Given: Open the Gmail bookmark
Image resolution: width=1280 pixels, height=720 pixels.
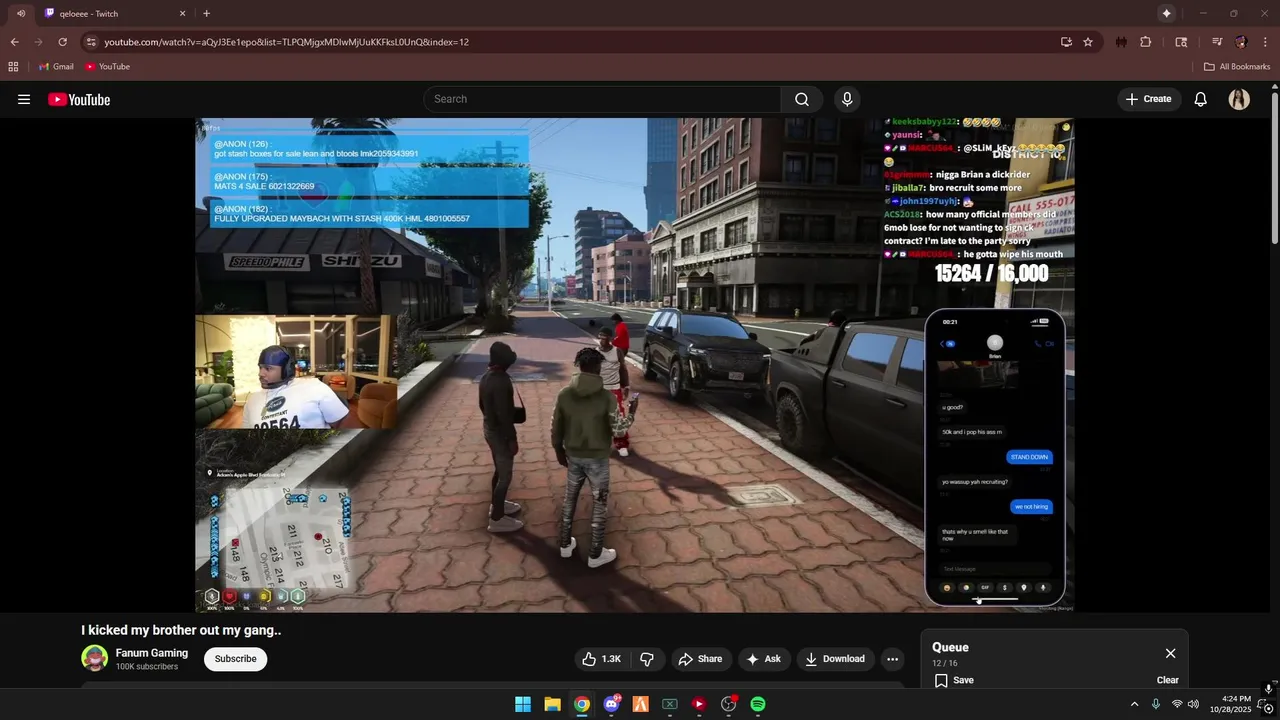Looking at the screenshot, I should click(x=56, y=67).
